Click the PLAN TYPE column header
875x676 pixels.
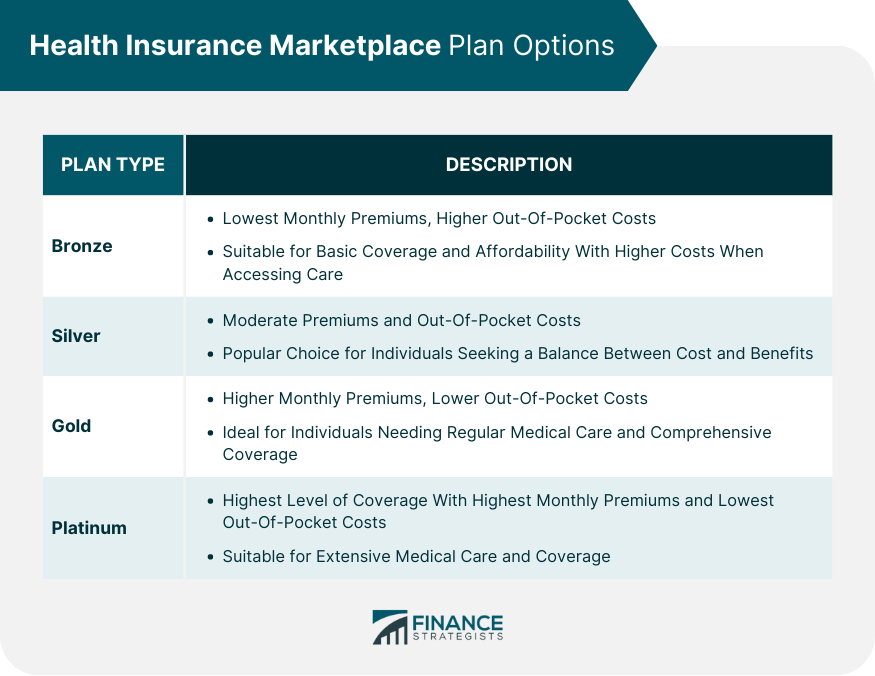(113, 165)
